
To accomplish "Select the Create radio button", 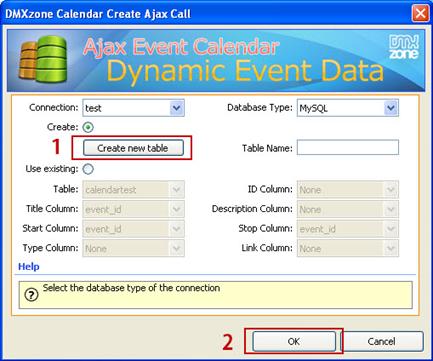I will [x=88, y=127].
